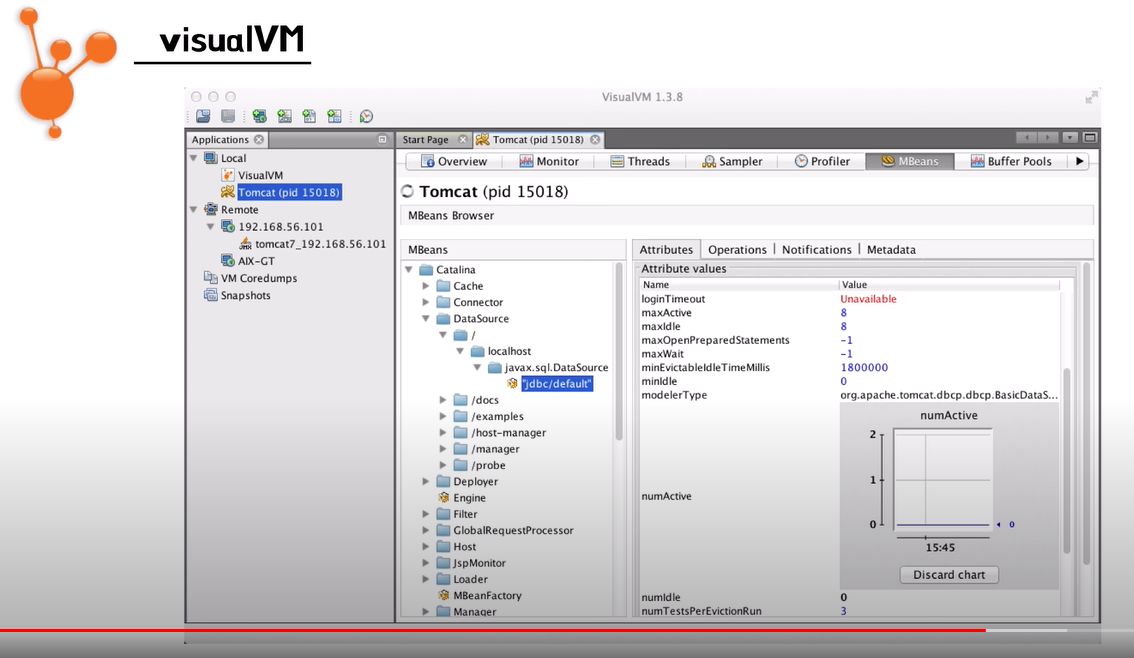Click the maxActive value 8

(x=843, y=313)
